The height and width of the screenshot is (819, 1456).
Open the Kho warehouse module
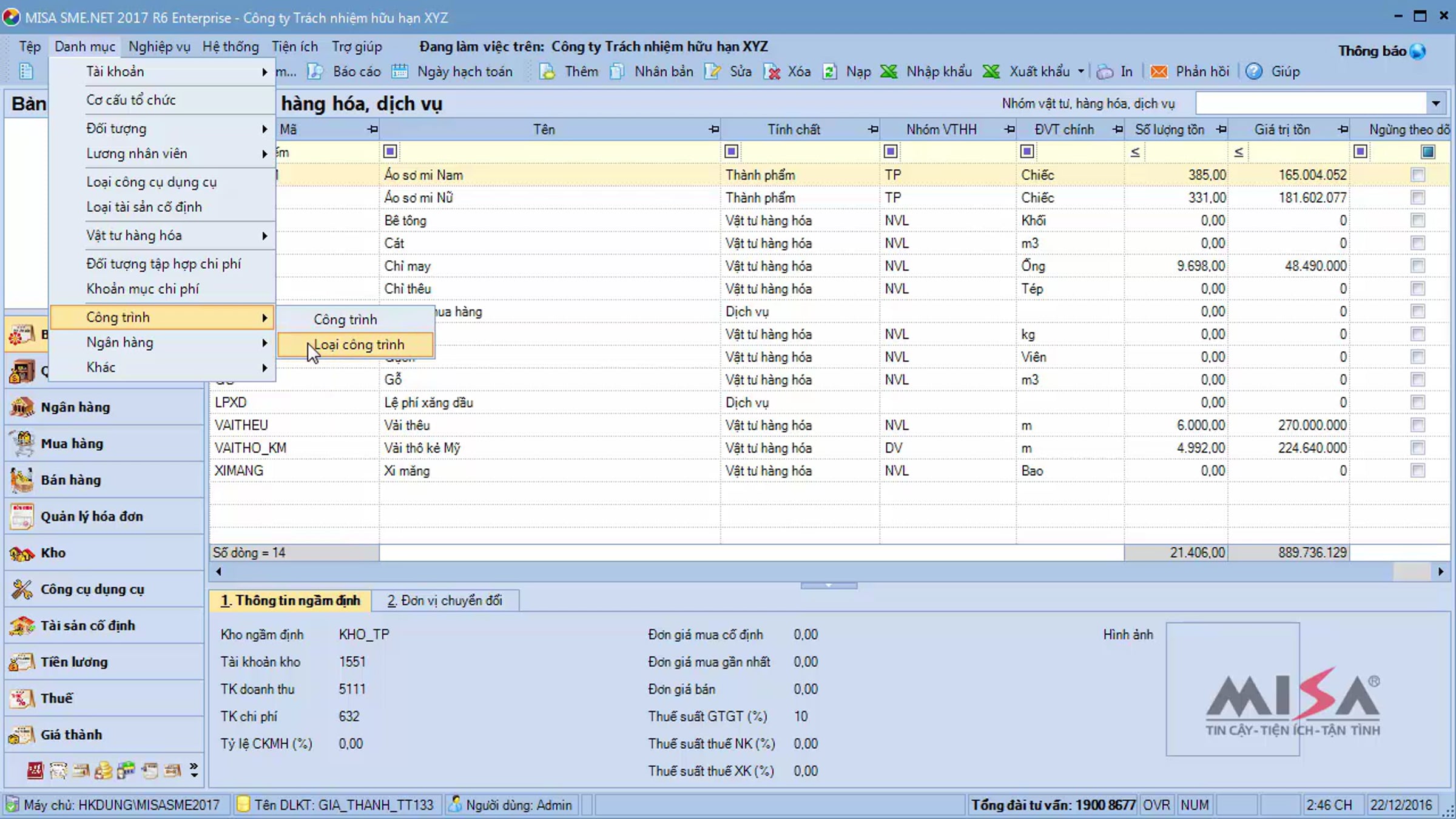104,553
